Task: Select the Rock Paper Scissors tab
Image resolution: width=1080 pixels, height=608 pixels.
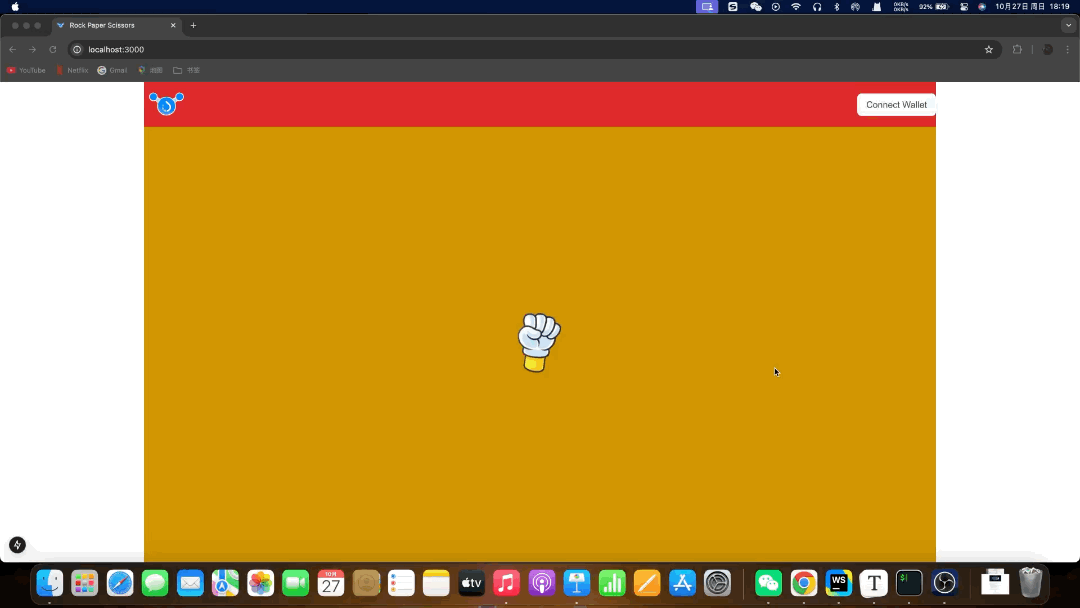Action: 117,25
